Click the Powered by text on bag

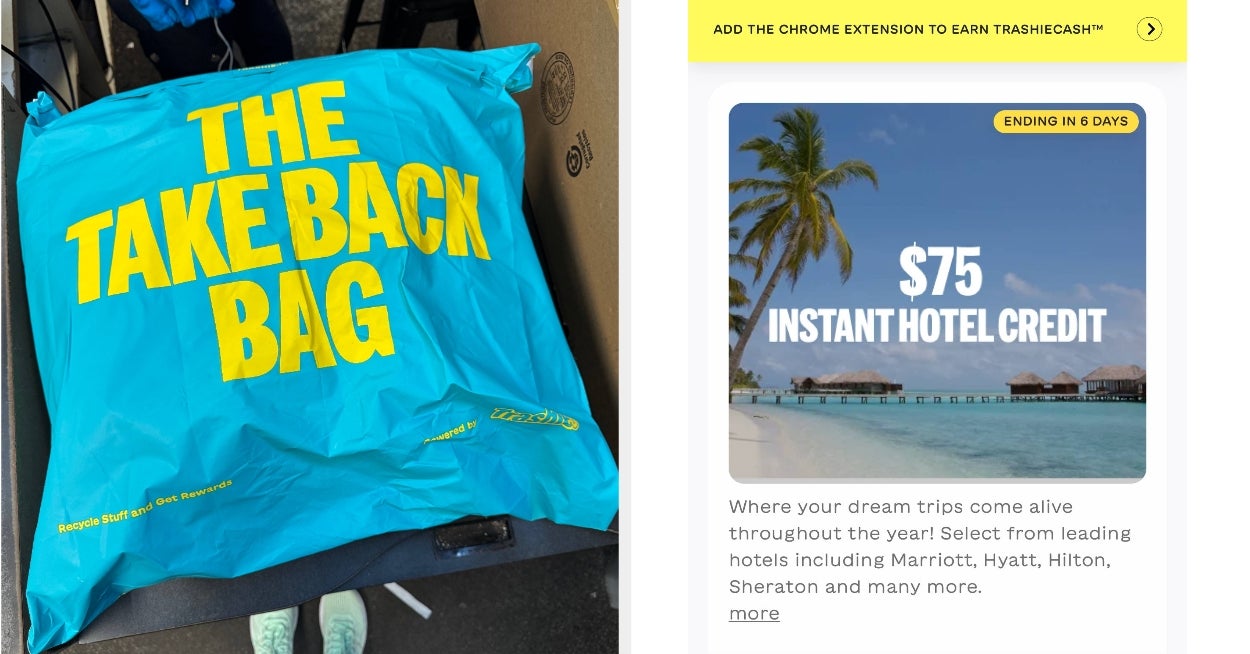point(451,431)
